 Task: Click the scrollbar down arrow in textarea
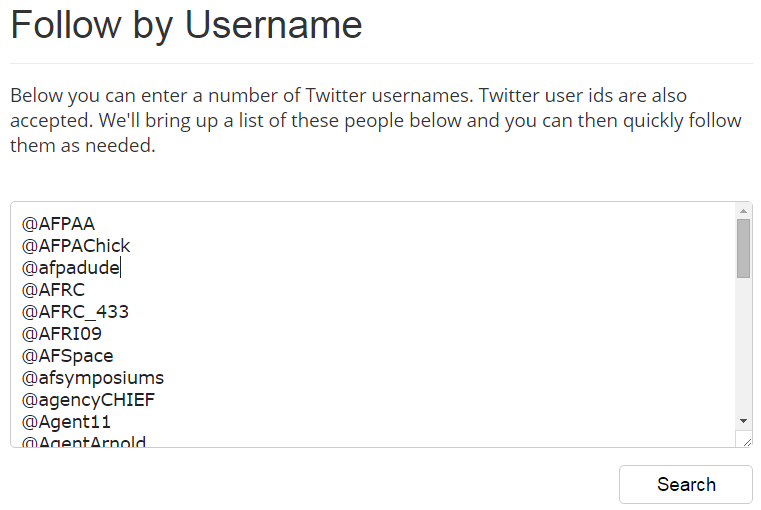pos(743,421)
